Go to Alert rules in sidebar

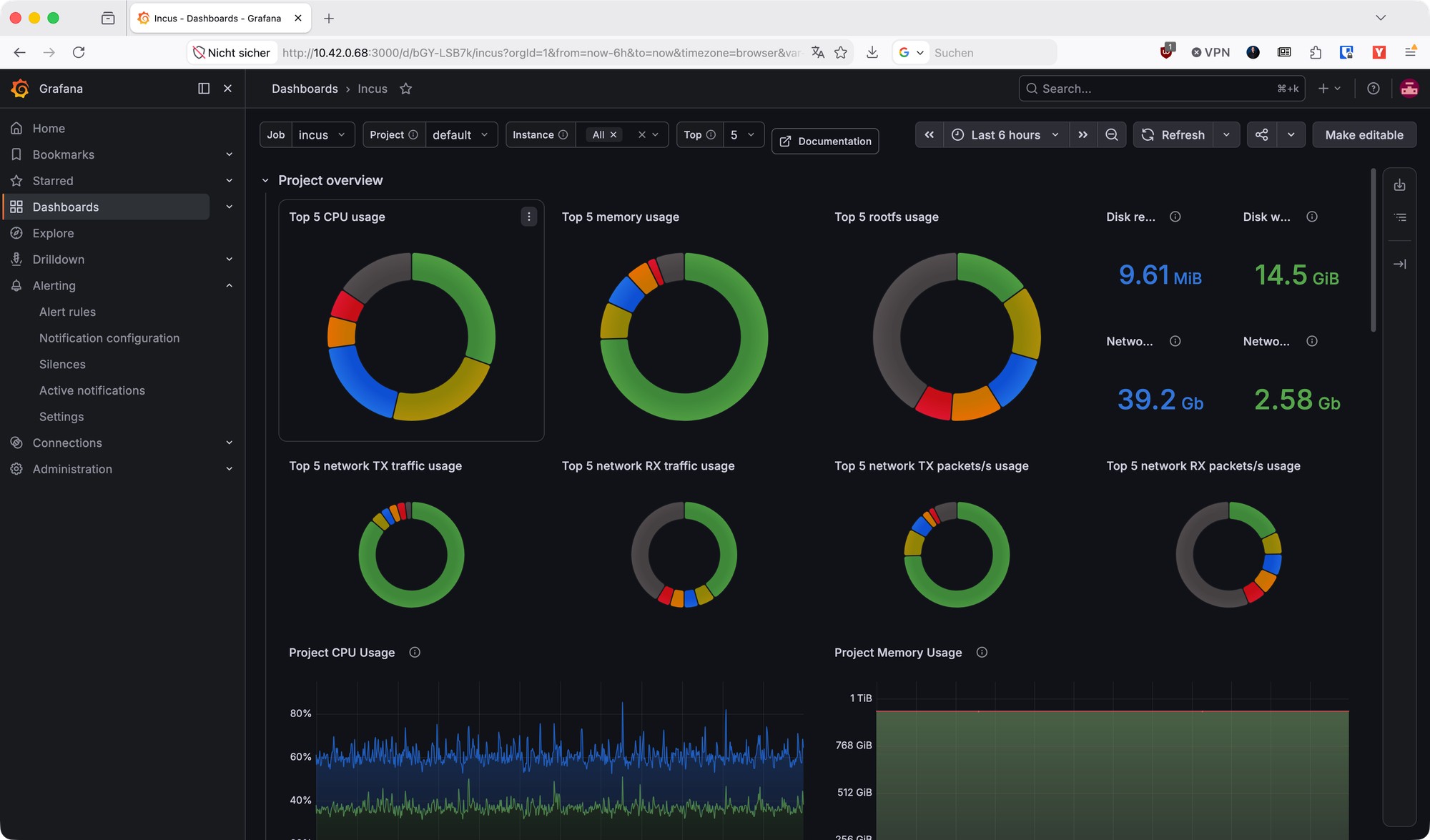67,312
